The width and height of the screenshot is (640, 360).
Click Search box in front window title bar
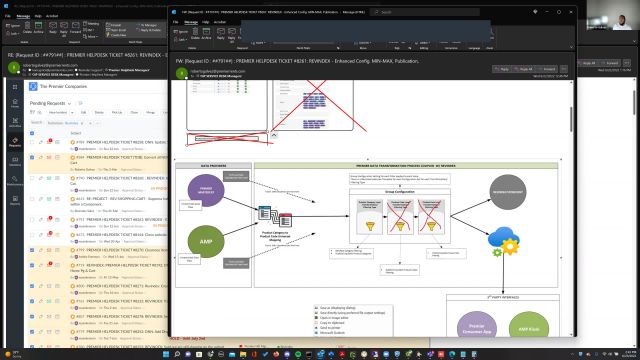pos(424,12)
